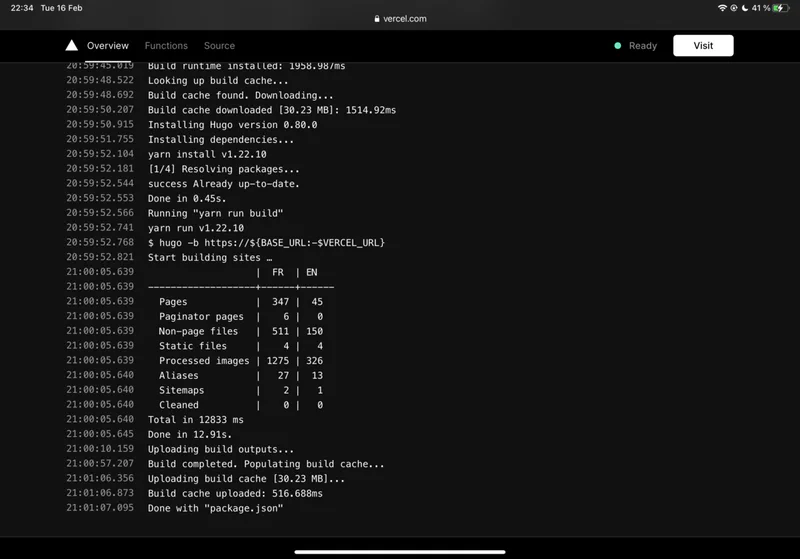Tap the Do Not Disturb moon icon
This screenshot has width=800, height=559.
point(745,8)
